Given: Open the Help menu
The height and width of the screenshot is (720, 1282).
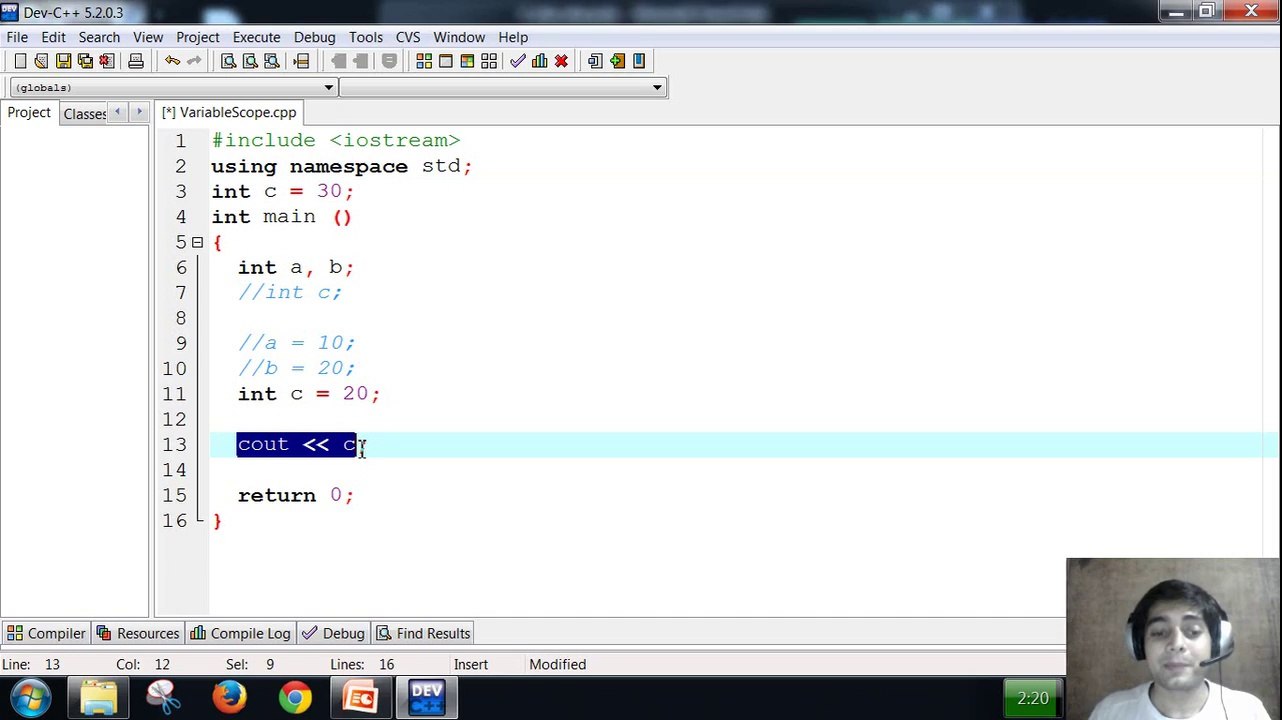Looking at the screenshot, I should (x=513, y=37).
